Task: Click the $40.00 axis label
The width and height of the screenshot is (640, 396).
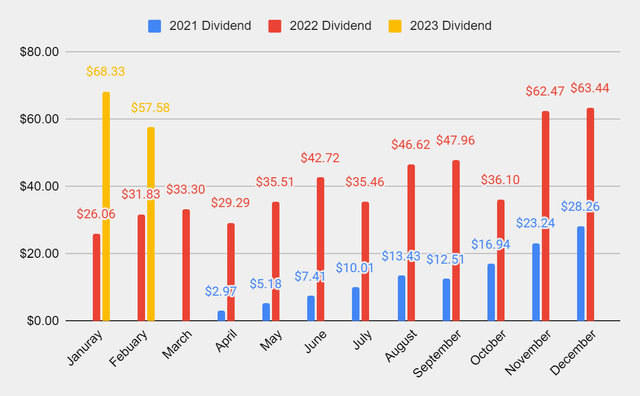Action: pos(40,187)
